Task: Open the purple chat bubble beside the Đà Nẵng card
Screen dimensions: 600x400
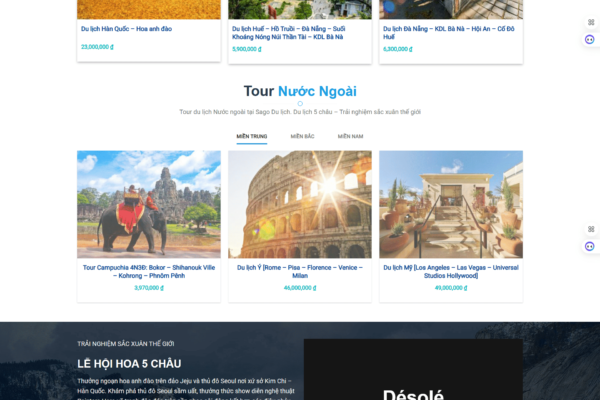Action: (590, 39)
